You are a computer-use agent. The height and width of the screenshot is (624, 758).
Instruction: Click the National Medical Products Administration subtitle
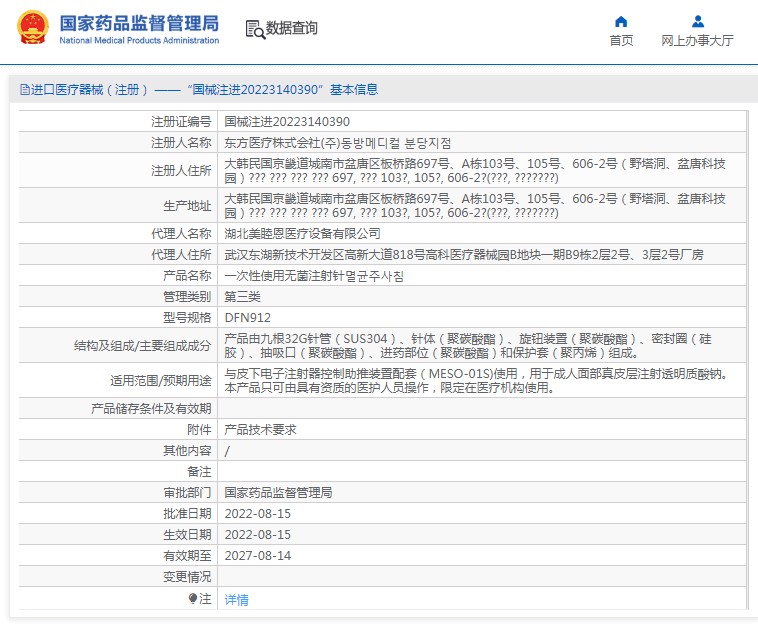coord(139,41)
